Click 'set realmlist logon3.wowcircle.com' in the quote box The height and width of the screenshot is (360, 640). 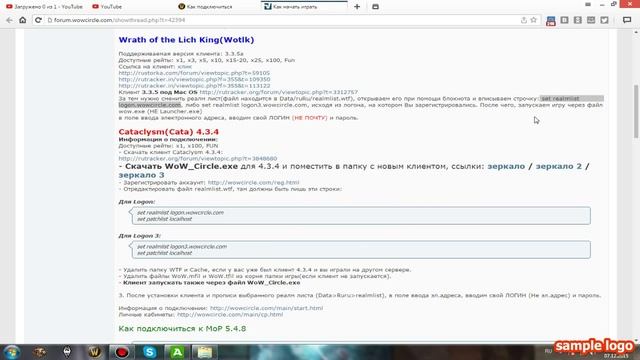[182, 247]
